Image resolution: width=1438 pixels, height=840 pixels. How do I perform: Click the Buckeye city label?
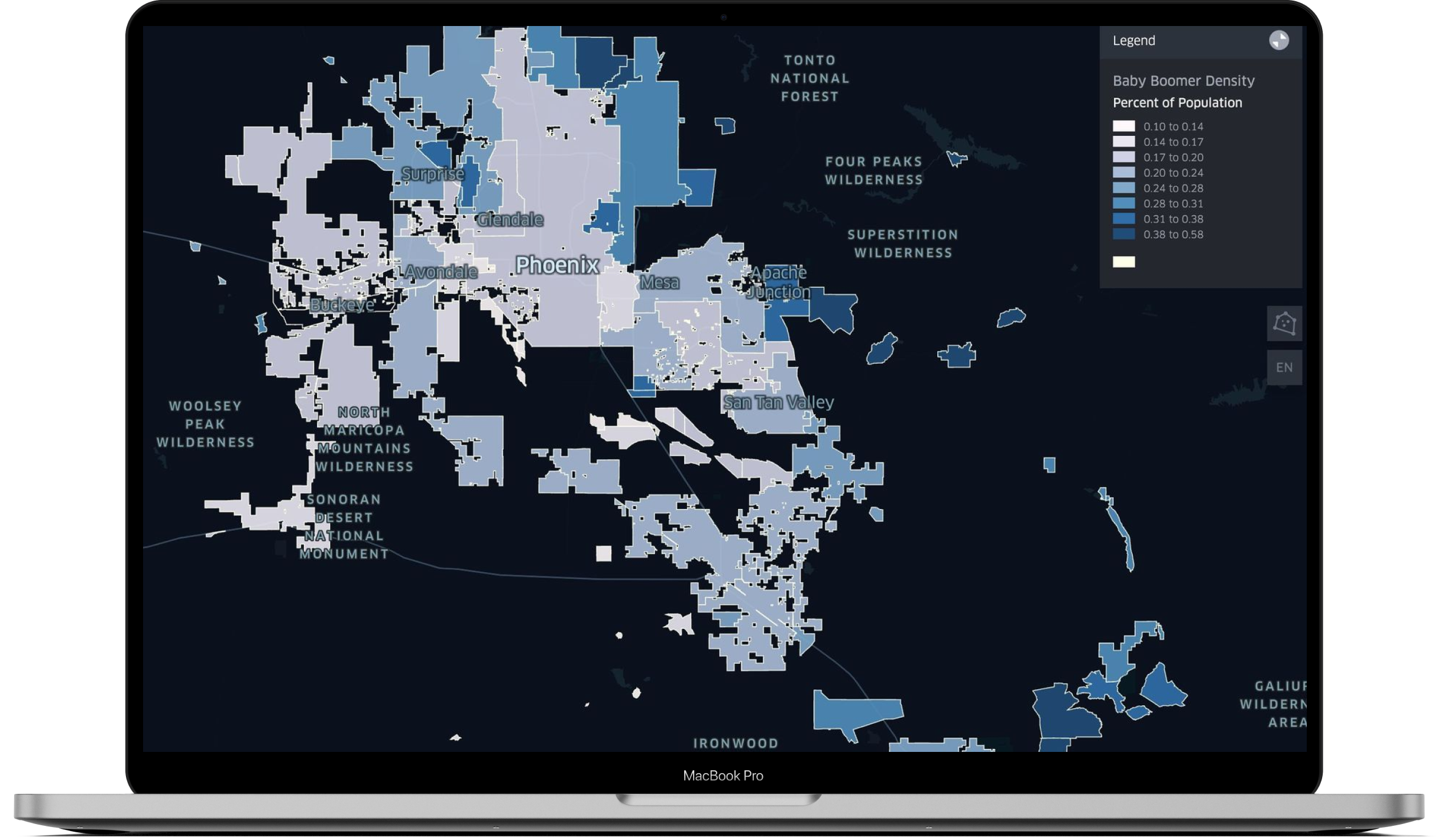(x=342, y=305)
